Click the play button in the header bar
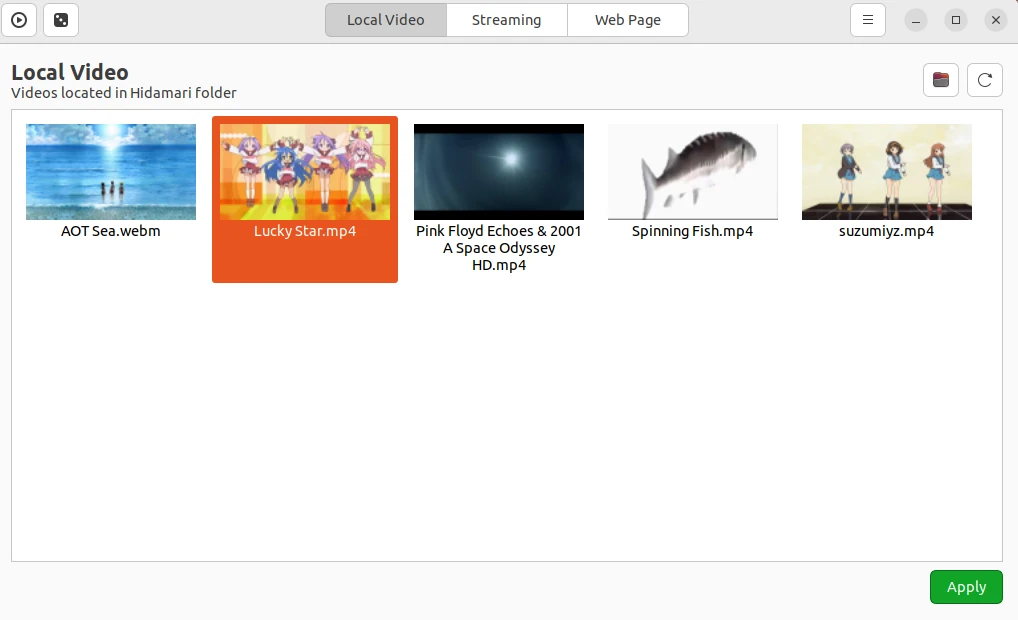1018x620 pixels. click(x=19, y=20)
